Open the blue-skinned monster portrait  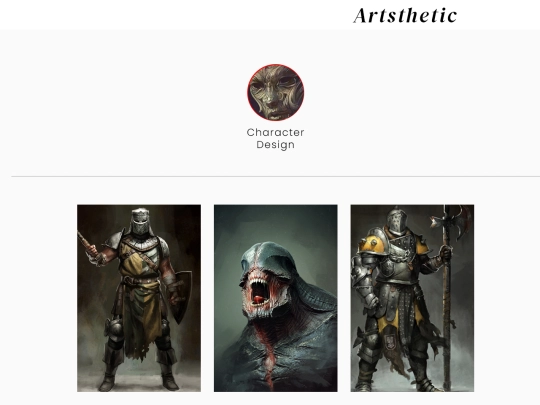pos(276,298)
